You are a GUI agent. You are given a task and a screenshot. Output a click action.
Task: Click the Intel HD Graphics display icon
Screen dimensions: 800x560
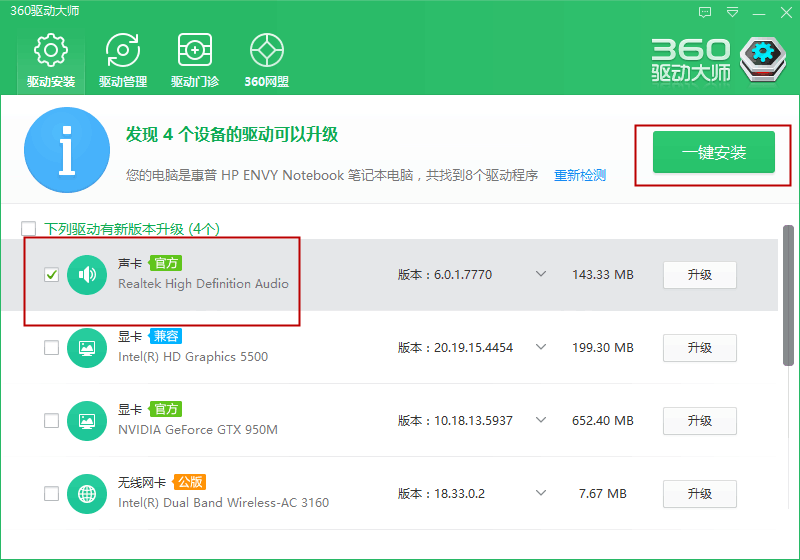pyautogui.click(x=87, y=348)
